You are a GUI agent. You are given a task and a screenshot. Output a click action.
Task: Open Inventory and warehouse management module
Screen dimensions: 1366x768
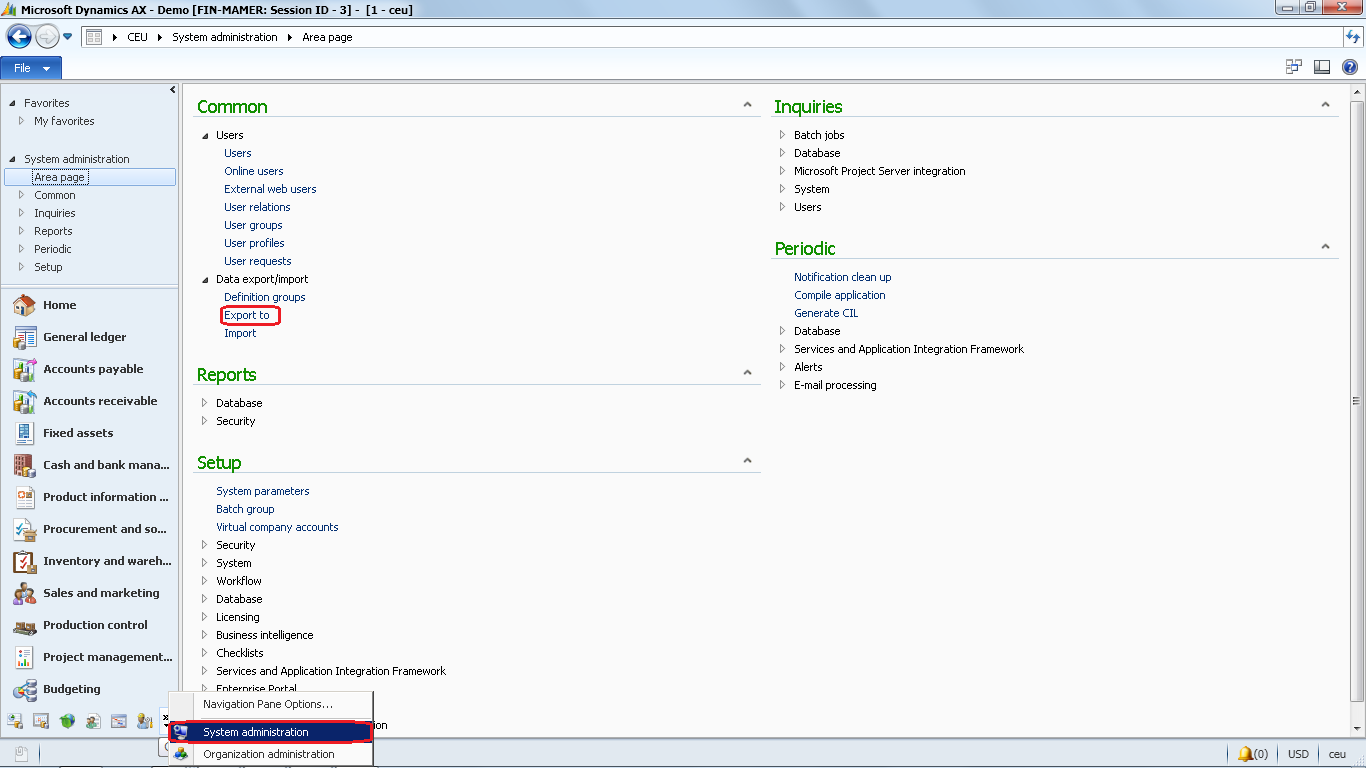pos(90,561)
